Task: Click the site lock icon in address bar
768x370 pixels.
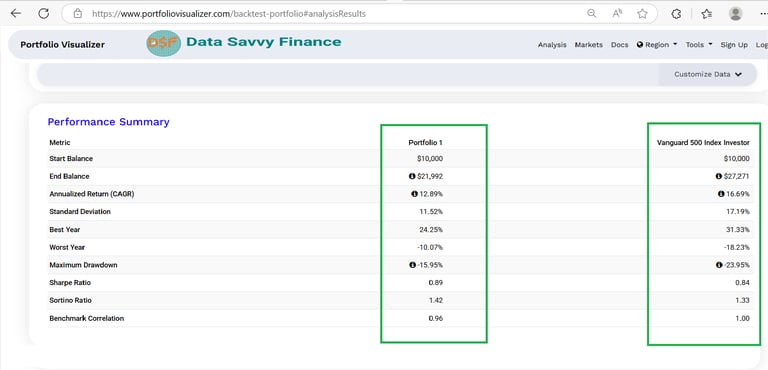Action: pos(77,14)
